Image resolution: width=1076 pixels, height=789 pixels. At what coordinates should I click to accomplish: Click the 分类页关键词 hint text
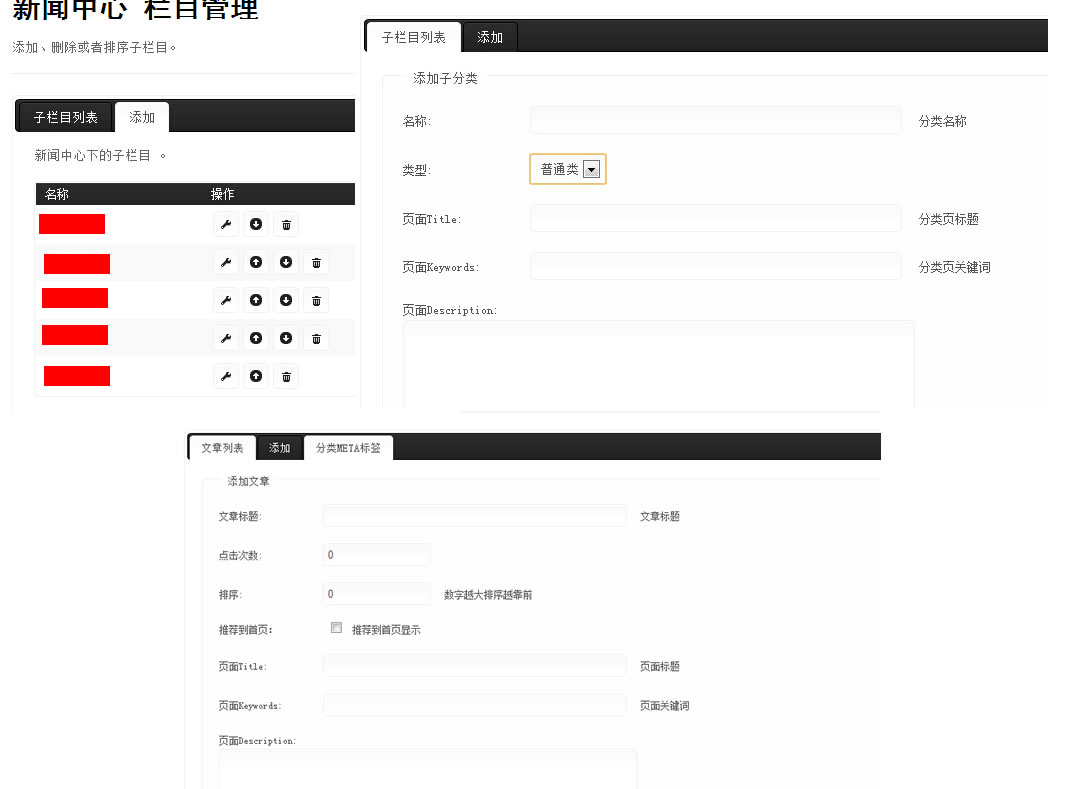point(955,267)
